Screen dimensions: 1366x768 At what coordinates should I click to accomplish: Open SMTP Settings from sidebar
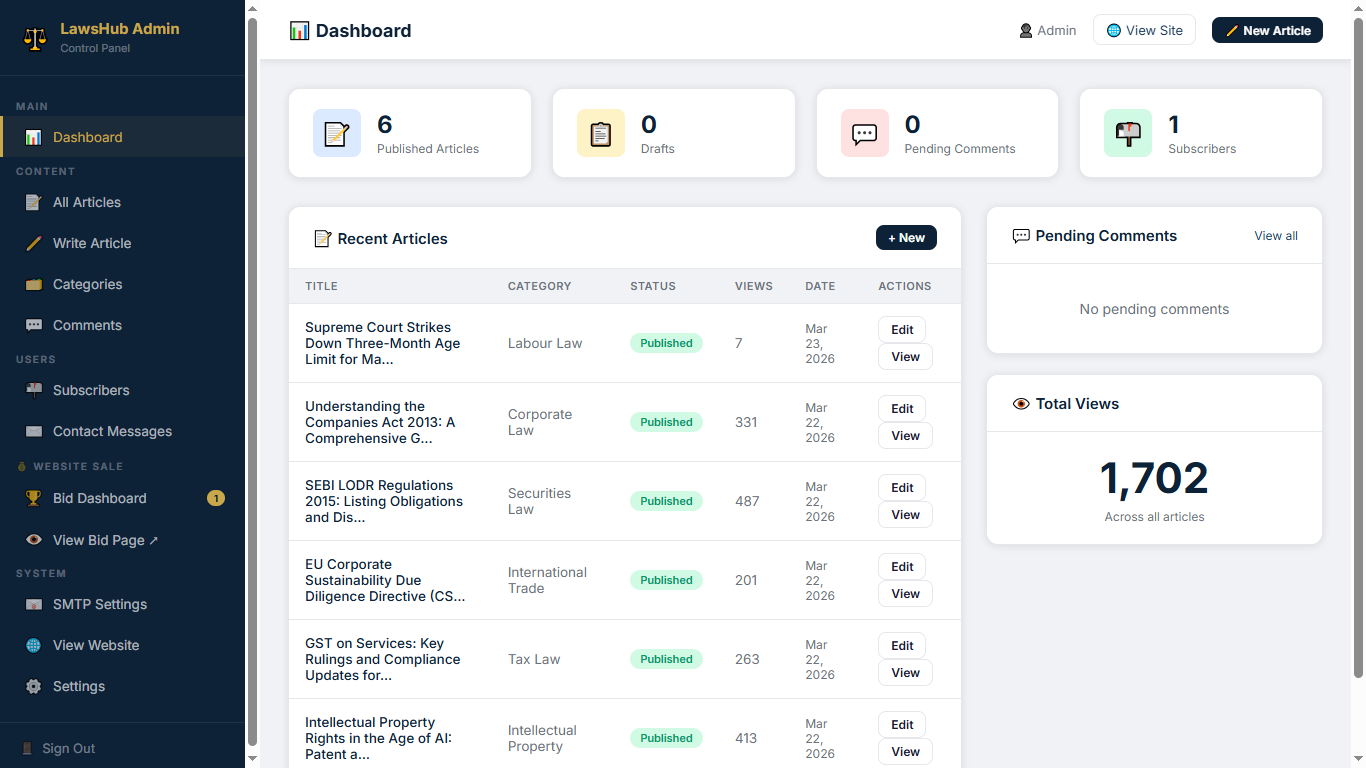pos(99,605)
